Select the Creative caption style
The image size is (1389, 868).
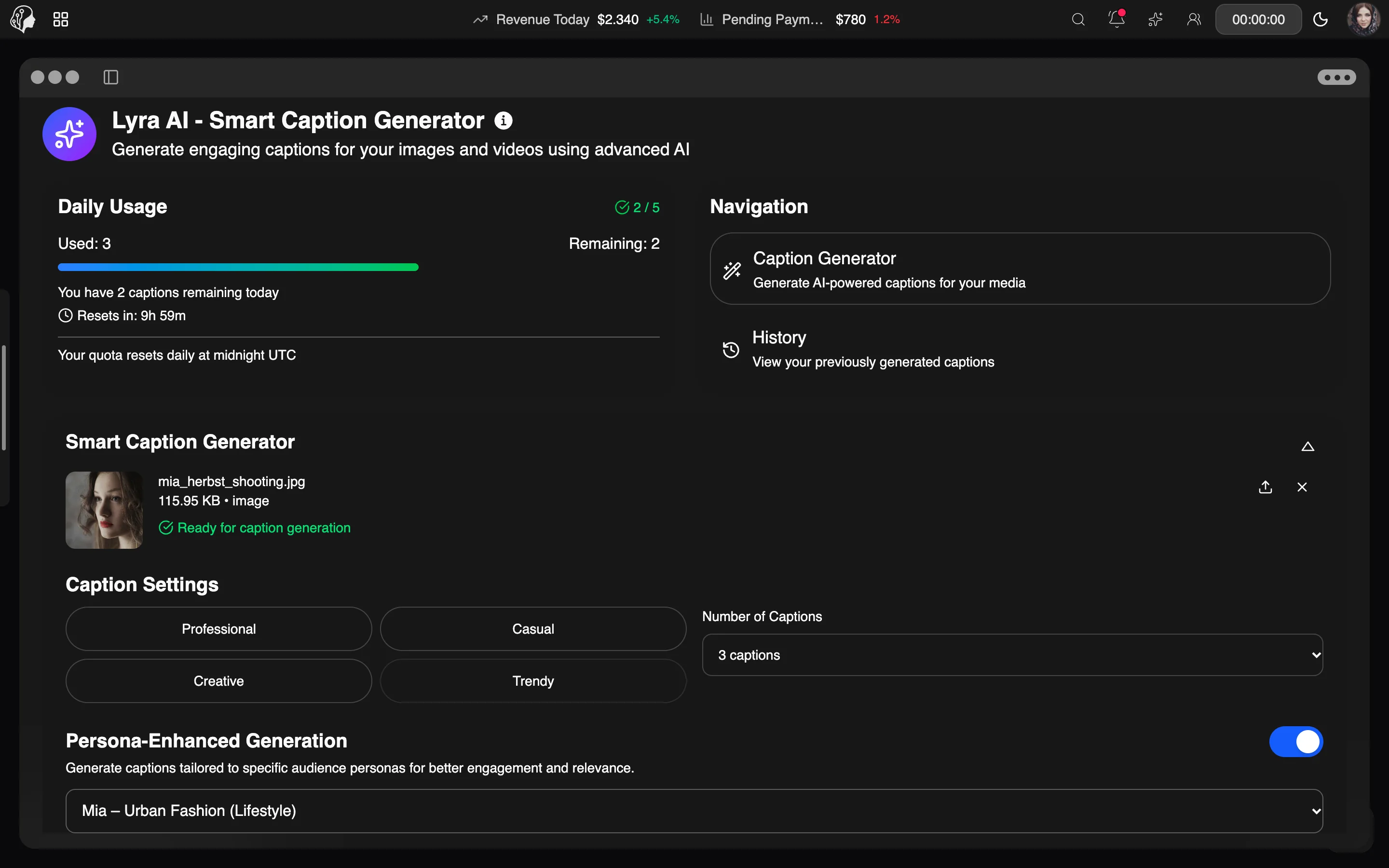click(218, 681)
